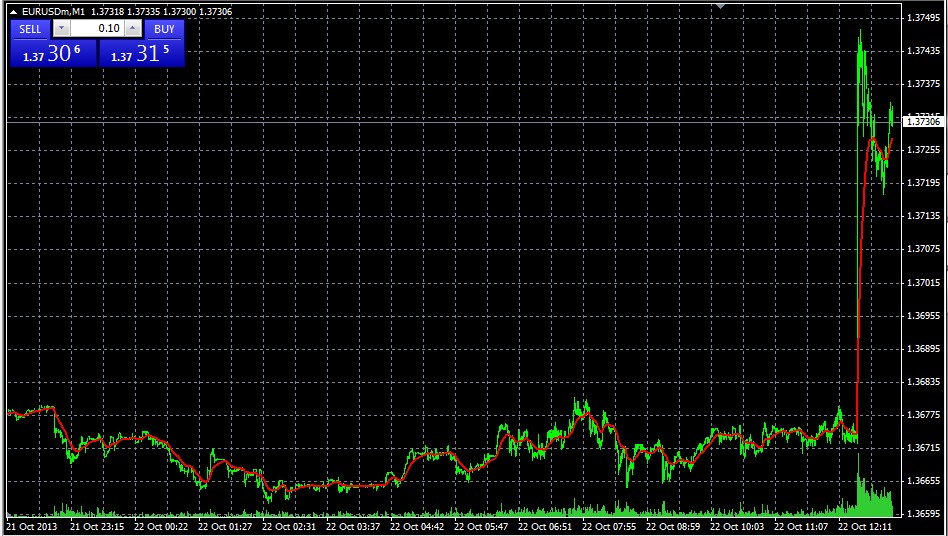Click the 1.36655 price axis label

[923, 482]
